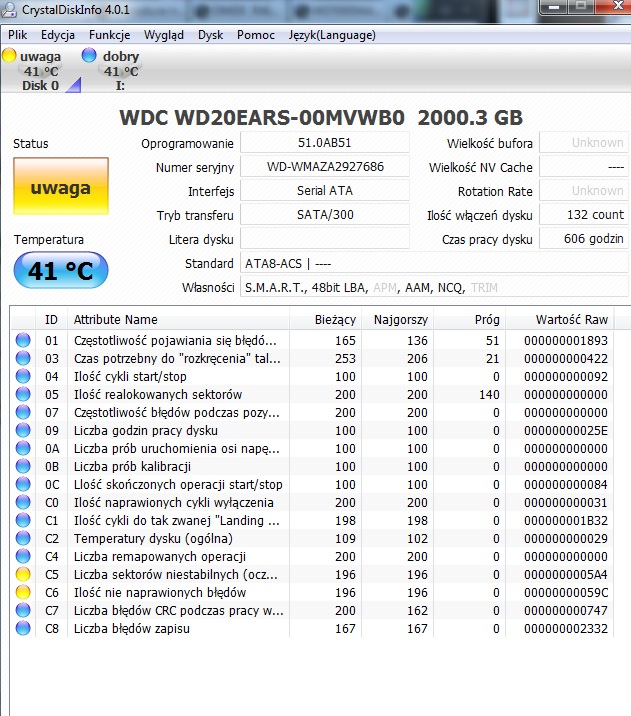Screen dimensions: 631x716
Task: Click the Próg column header
Action: pos(470,319)
